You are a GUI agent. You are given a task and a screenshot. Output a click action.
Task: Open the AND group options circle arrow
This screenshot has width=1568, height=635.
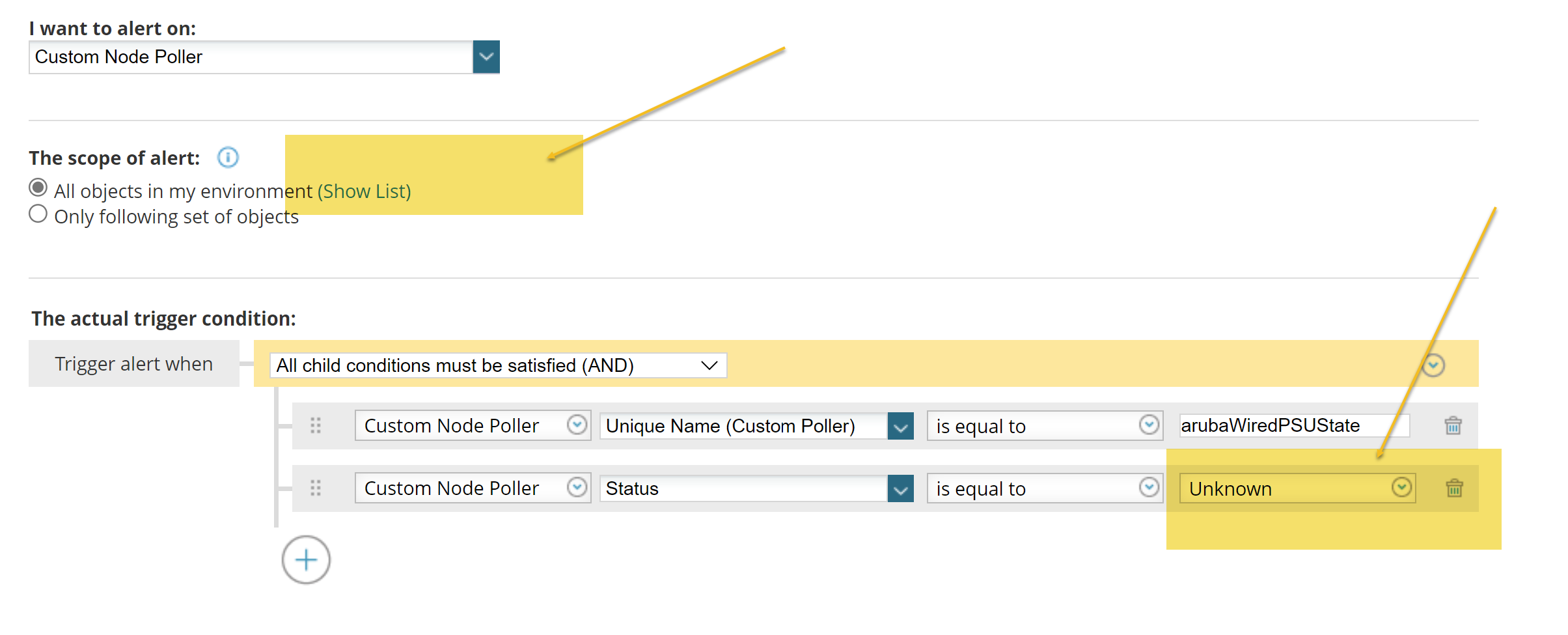(1433, 365)
